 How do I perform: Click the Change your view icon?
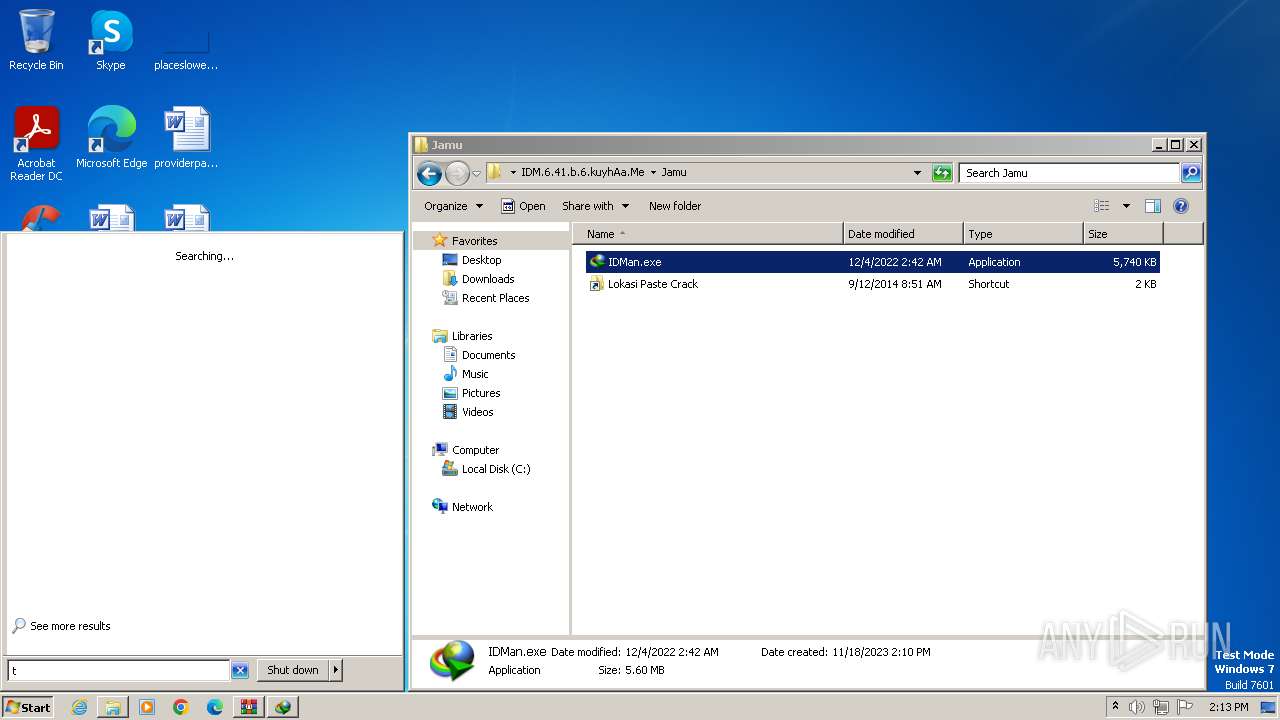point(1102,206)
